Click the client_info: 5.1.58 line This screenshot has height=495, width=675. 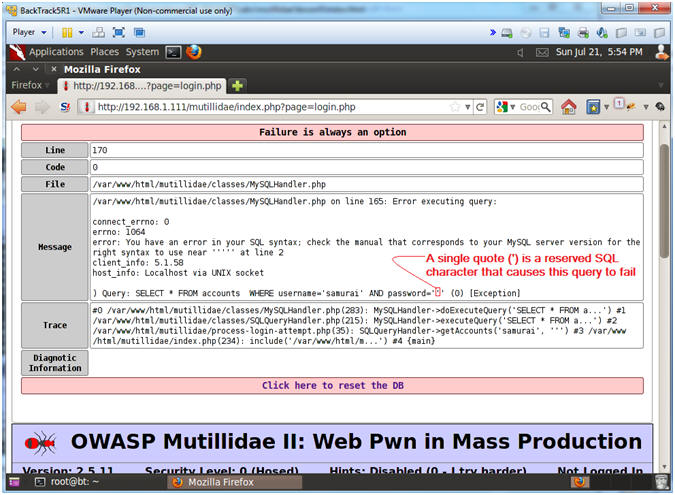click(138, 263)
